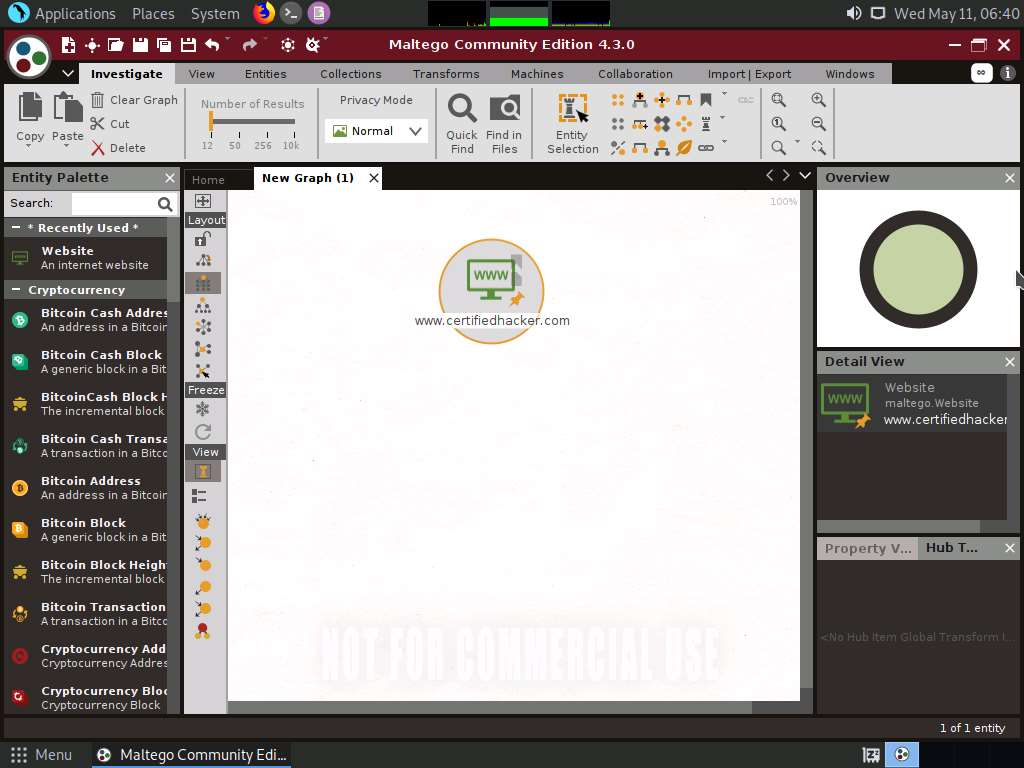This screenshot has height=768, width=1024.
Task: Click the Zoom Selection dashed magnifier icon
Action: tap(818, 148)
